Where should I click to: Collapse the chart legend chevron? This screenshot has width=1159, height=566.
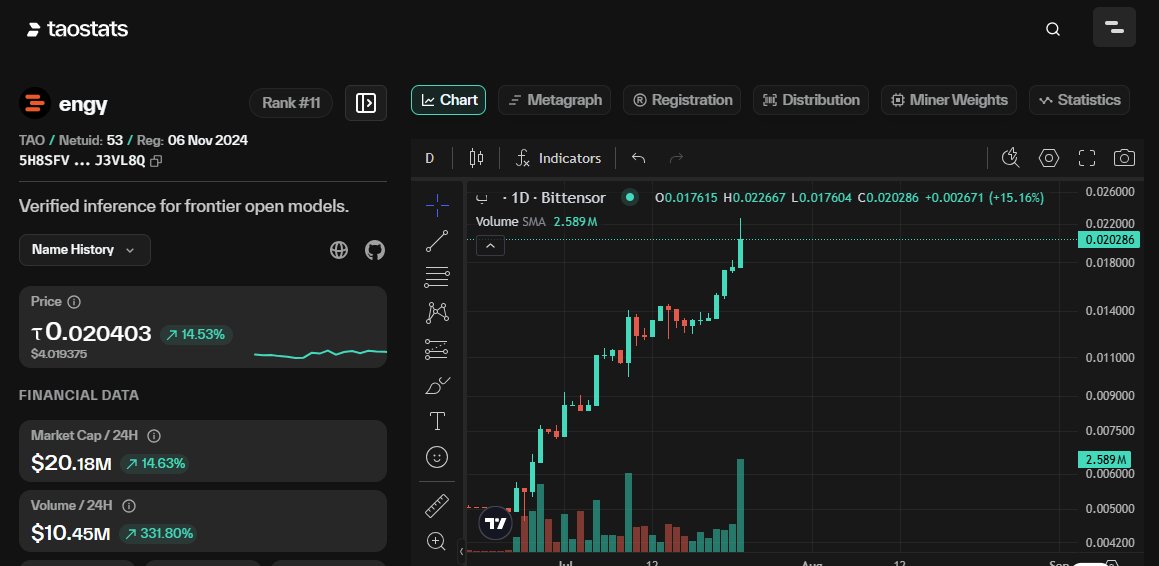[x=490, y=246]
